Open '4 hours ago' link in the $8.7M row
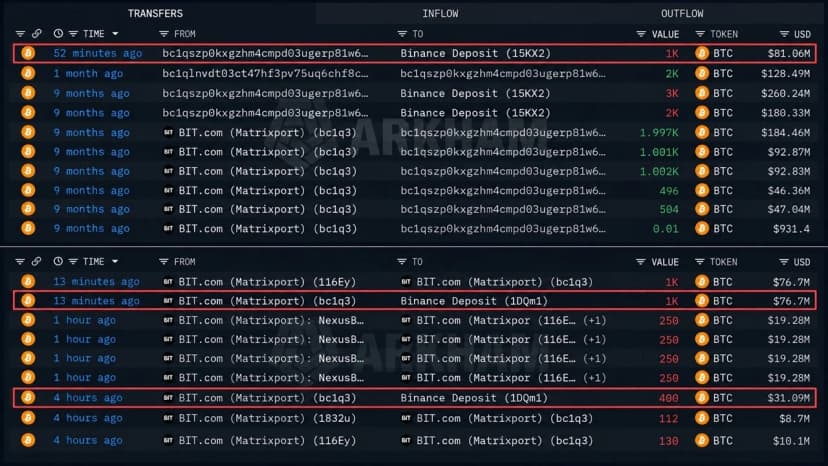 [88, 418]
